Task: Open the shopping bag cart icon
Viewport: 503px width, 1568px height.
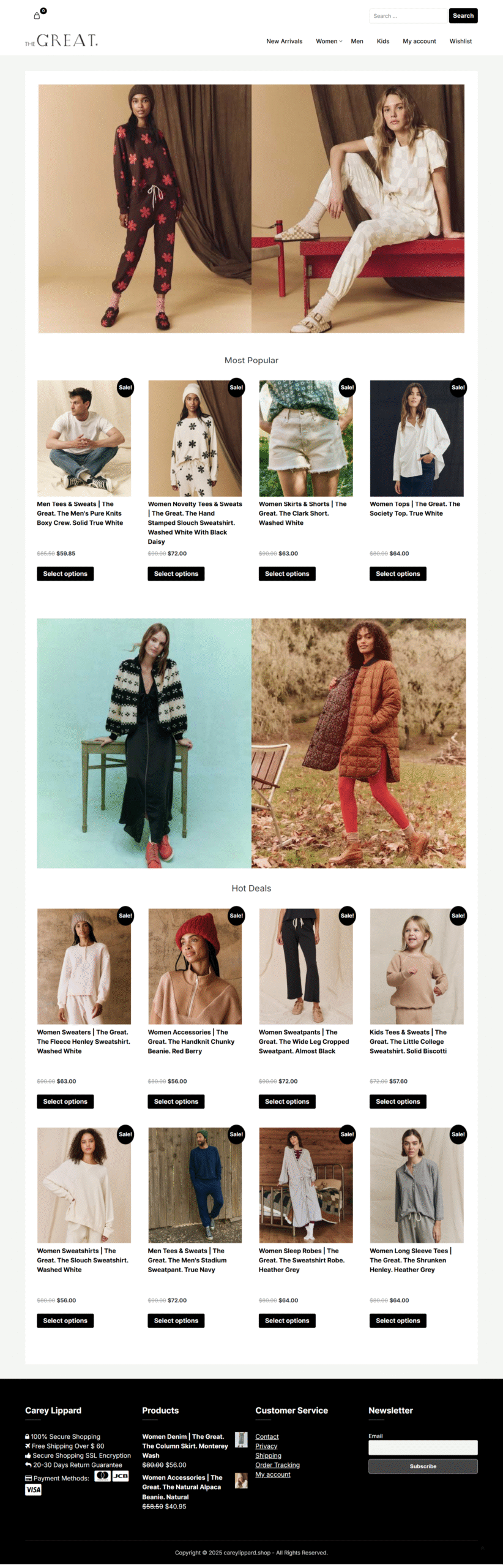Action: click(x=37, y=16)
